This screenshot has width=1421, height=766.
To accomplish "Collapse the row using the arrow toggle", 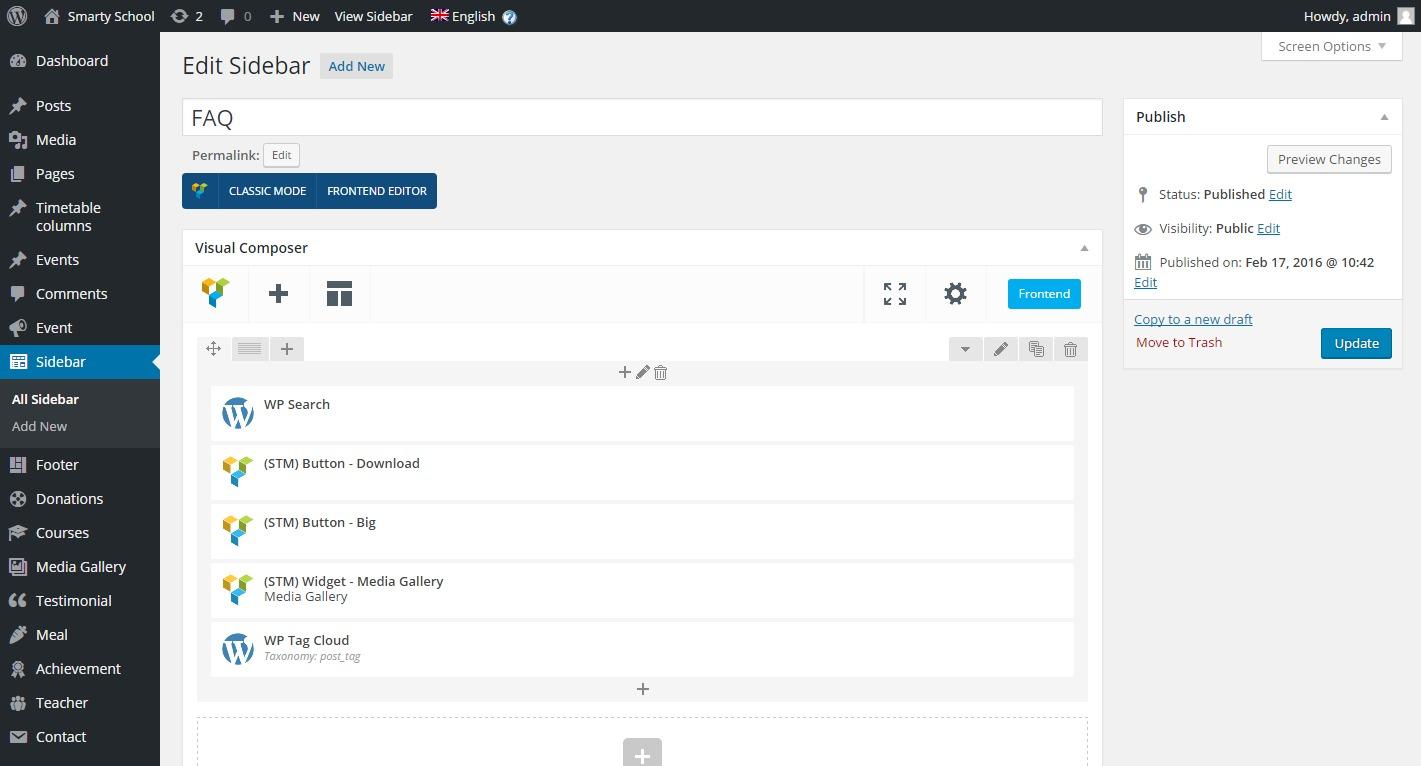I will [965, 349].
